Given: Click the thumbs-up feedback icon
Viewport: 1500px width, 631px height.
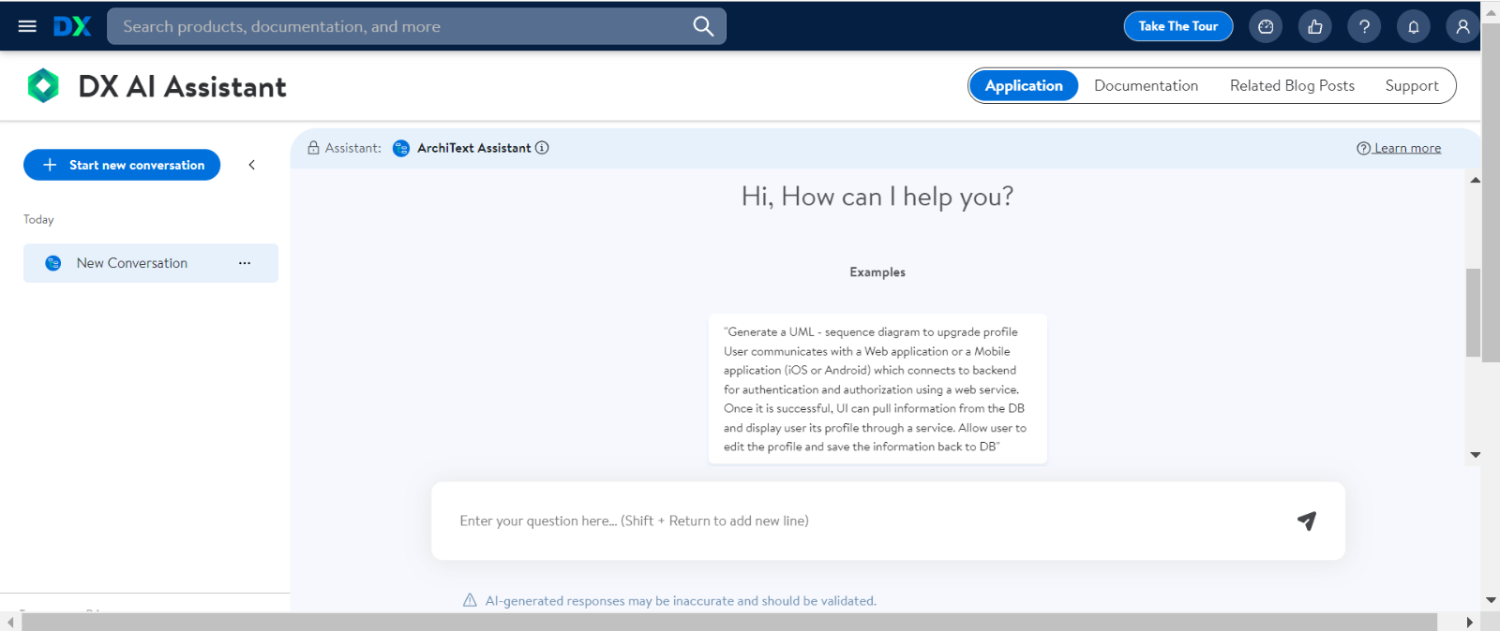Looking at the screenshot, I should click(1315, 27).
